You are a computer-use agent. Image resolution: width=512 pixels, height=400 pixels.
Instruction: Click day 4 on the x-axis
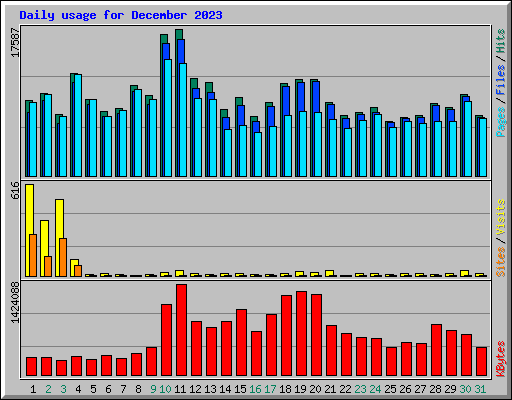[78, 389]
